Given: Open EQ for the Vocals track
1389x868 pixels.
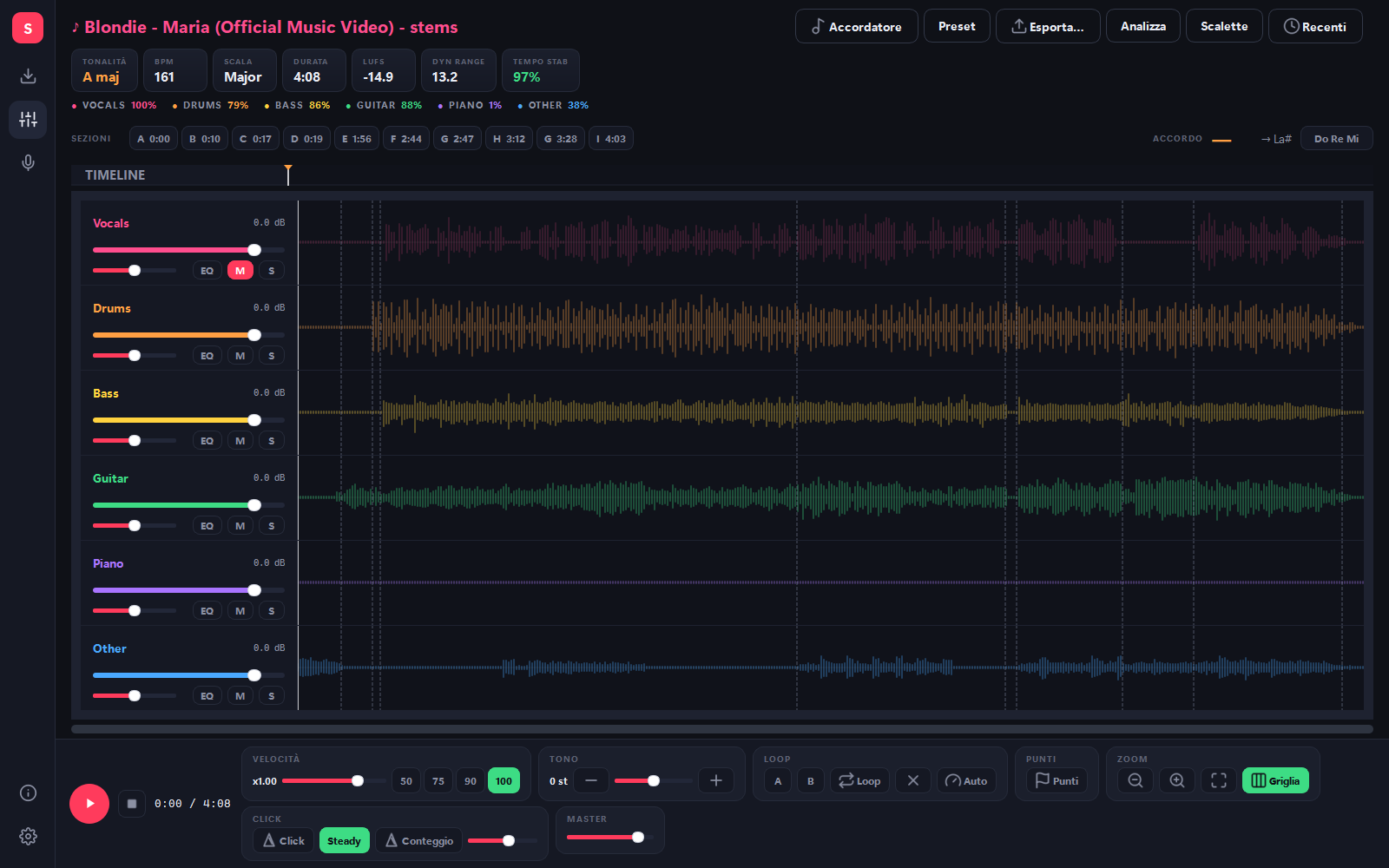Looking at the screenshot, I should 207,271.
